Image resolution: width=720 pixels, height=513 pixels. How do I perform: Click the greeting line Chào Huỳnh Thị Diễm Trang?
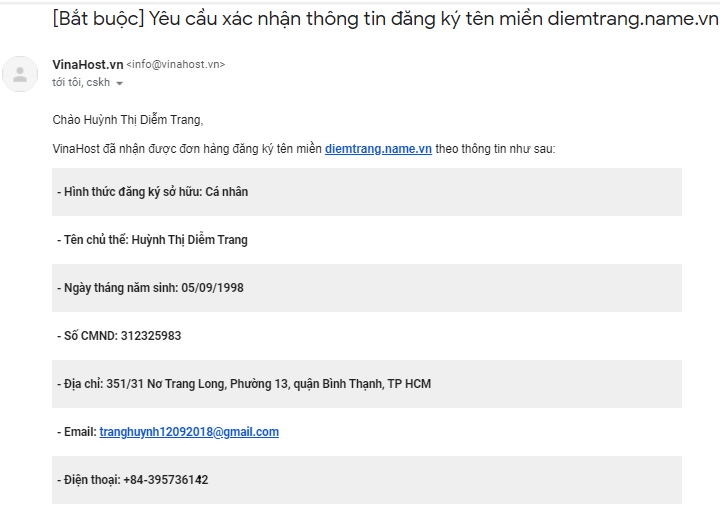pyautogui.click(x=128, y=120)
